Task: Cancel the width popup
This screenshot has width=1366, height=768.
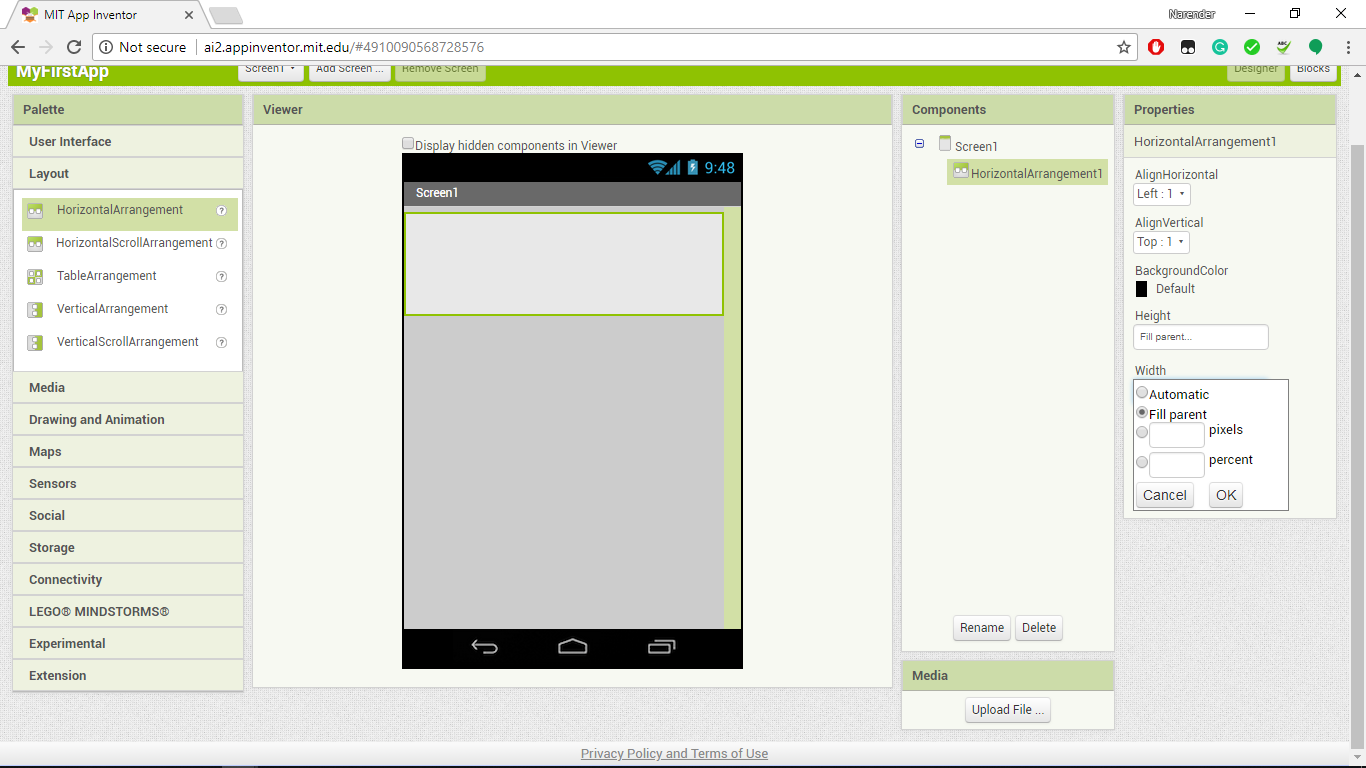Action: click(x=1165, y=495)
